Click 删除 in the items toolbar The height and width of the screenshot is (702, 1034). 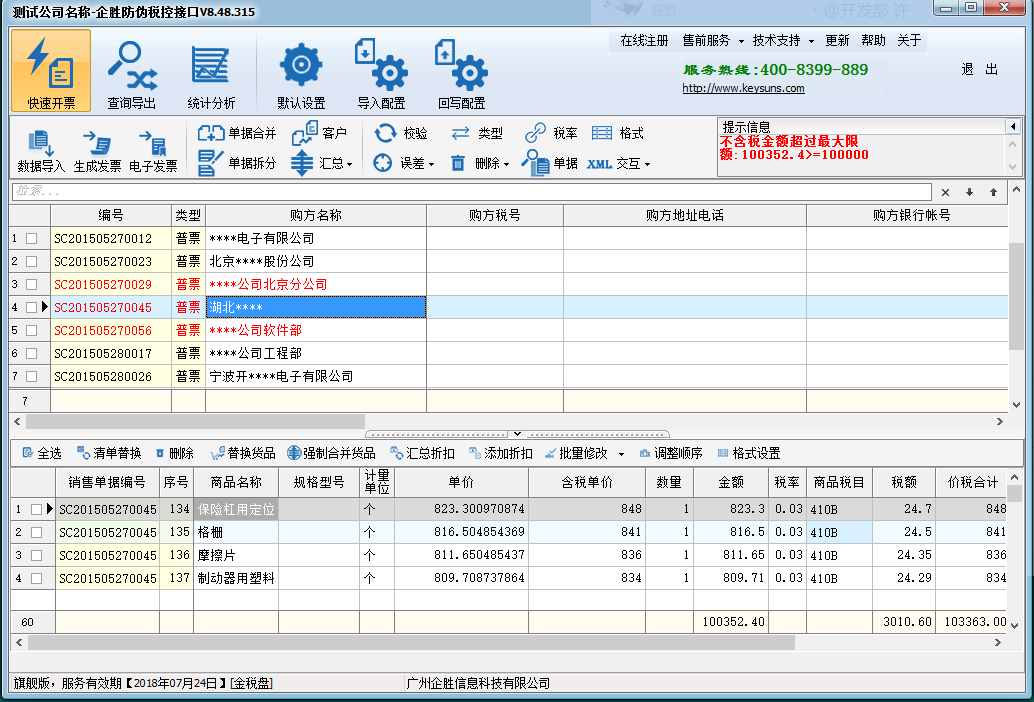pyautogui.click(x=175, y=453)
